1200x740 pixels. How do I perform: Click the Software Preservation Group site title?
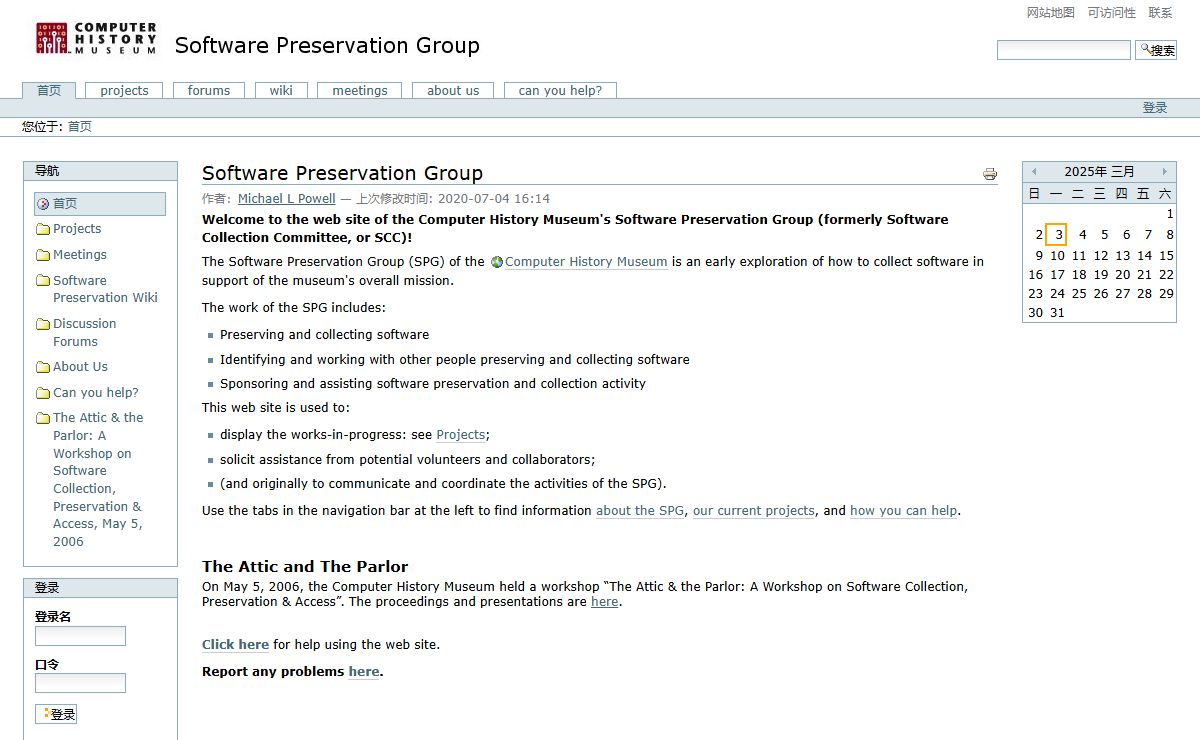[x=327, y=46]
